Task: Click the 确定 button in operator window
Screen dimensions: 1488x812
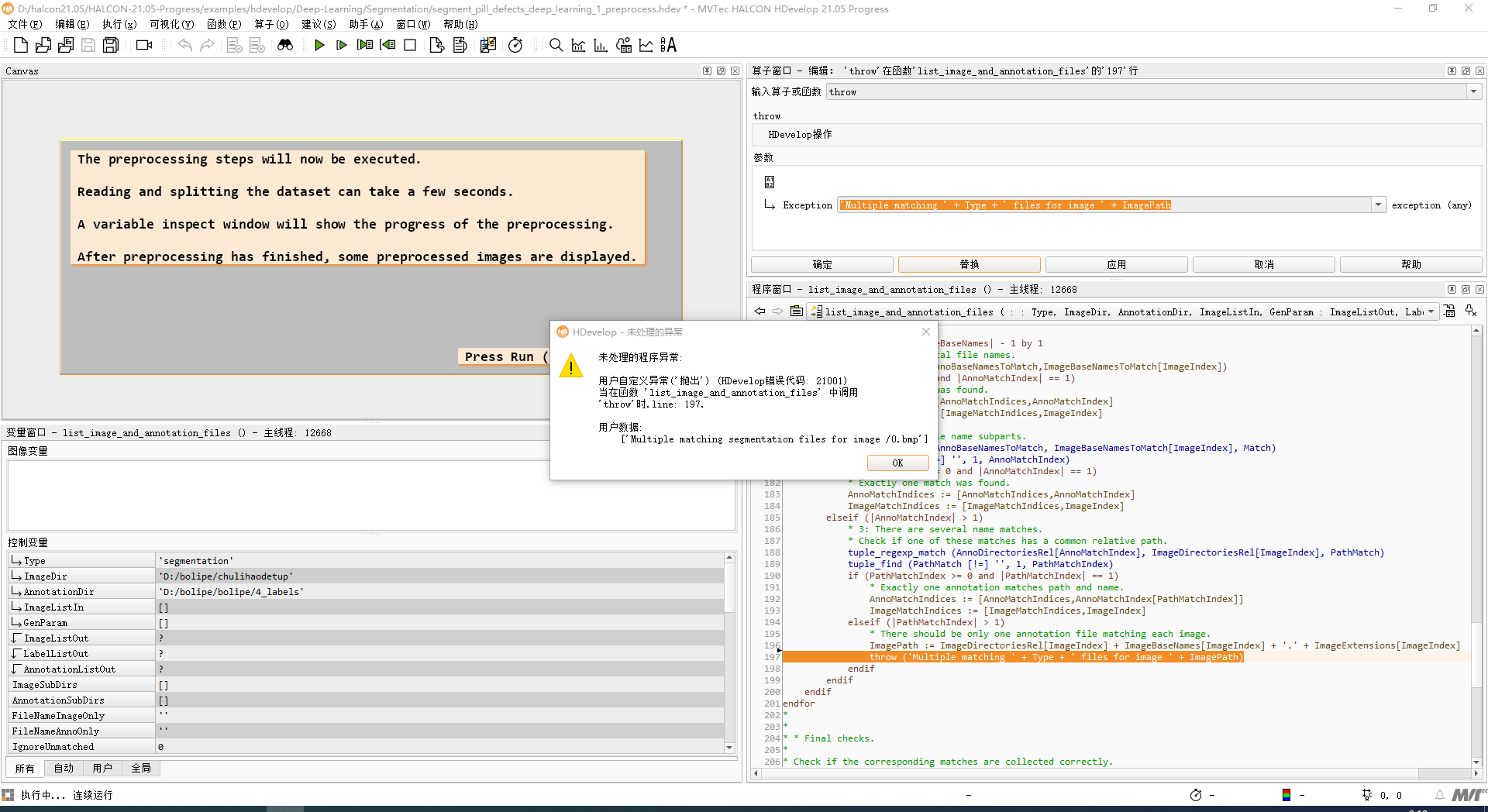Action: [x=821, y=264]
